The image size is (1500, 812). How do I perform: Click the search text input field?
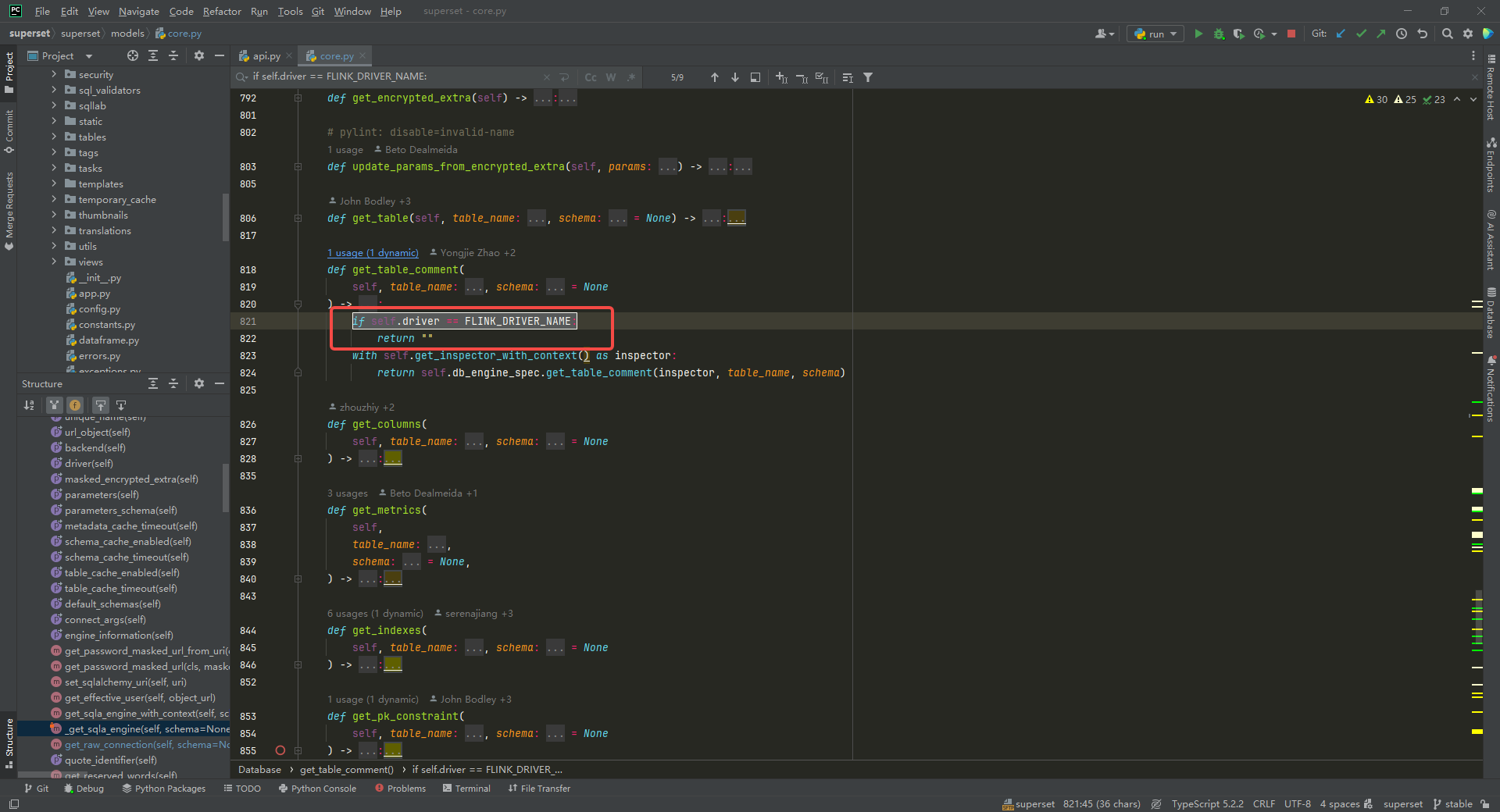396,77
